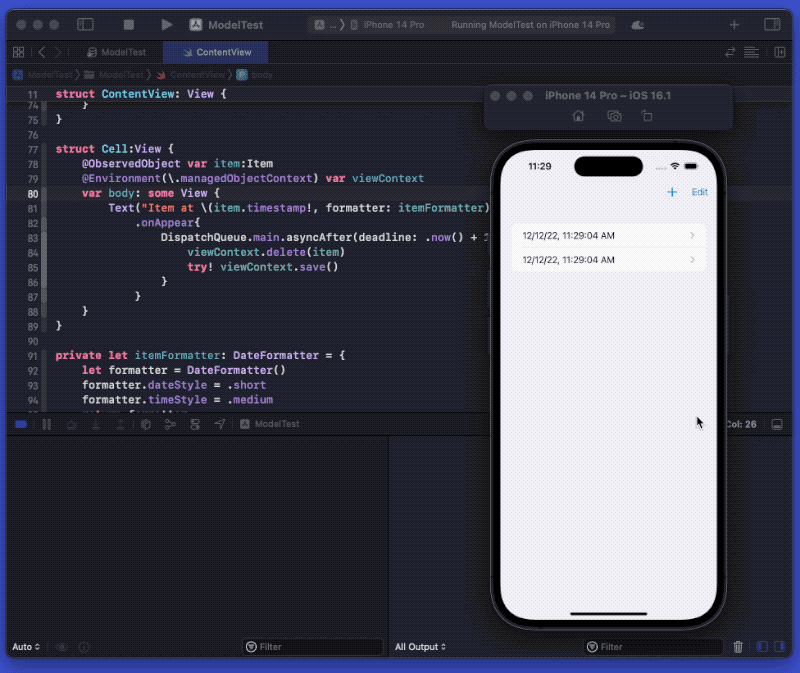Focus the variables Filter field
800x673 pixels.
[x=313, y=647]
